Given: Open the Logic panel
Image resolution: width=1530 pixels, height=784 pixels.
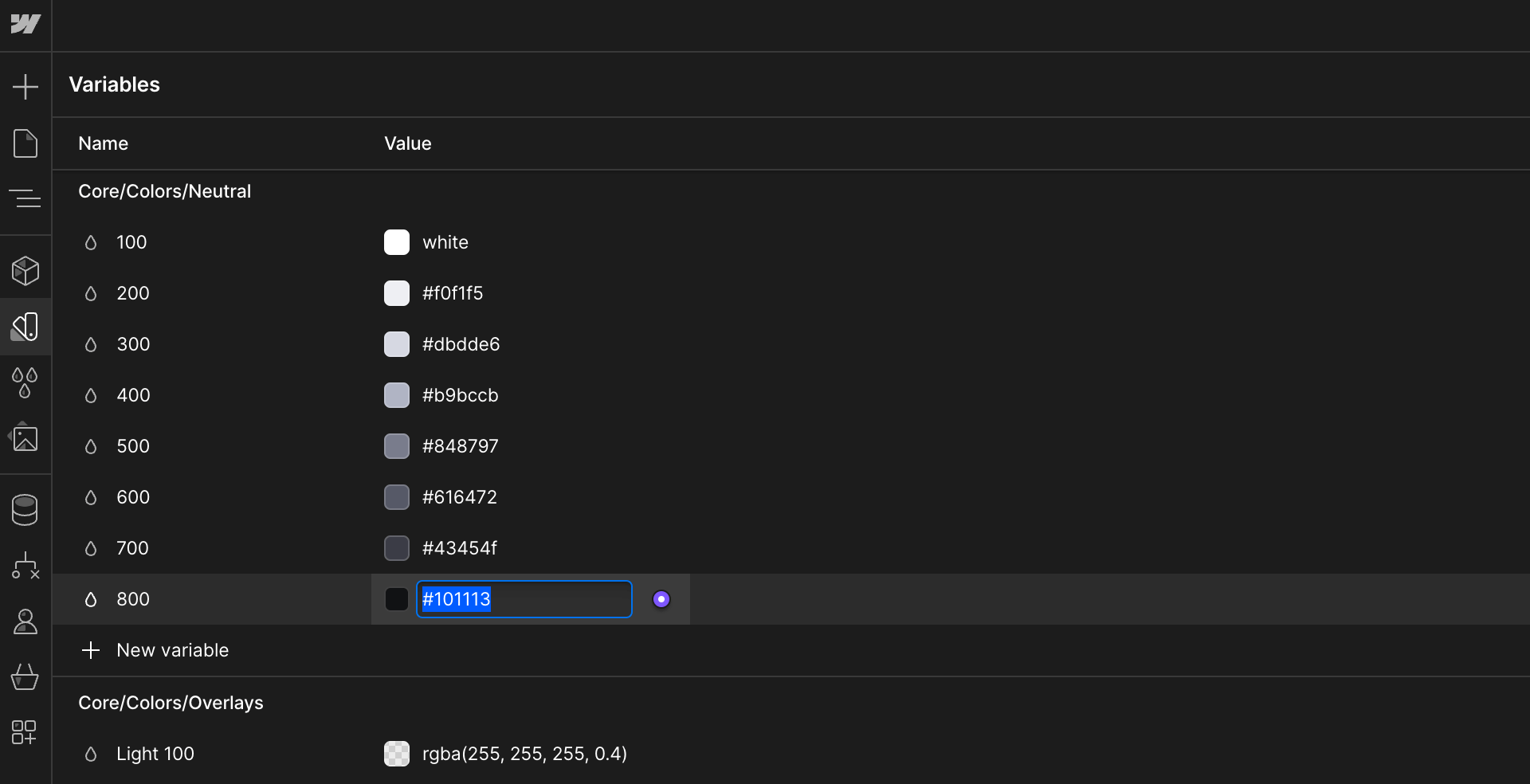Looking at the screenshot, I should (x=26, y=566).
